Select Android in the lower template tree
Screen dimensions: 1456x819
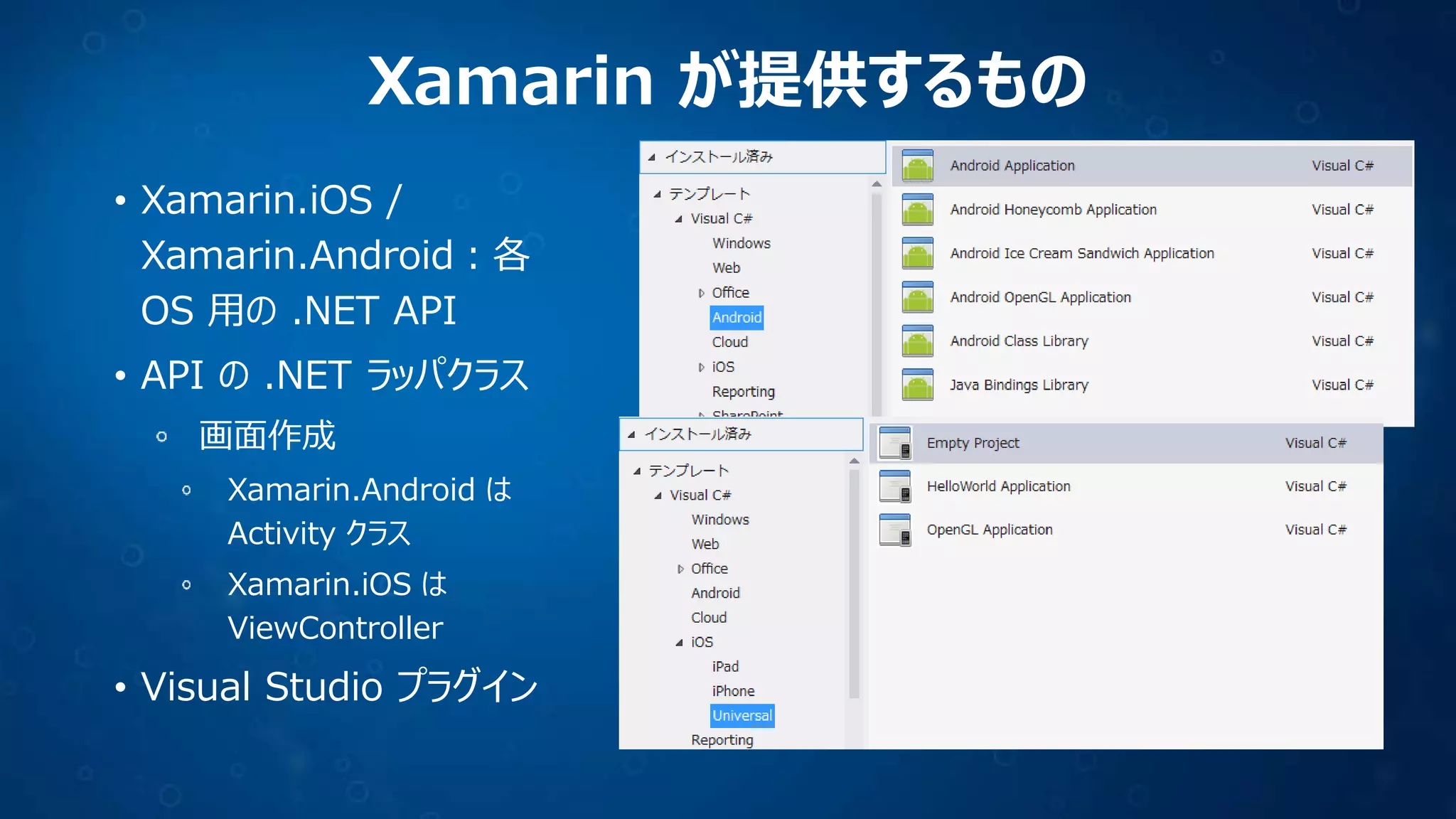click(x=715, y=593)
